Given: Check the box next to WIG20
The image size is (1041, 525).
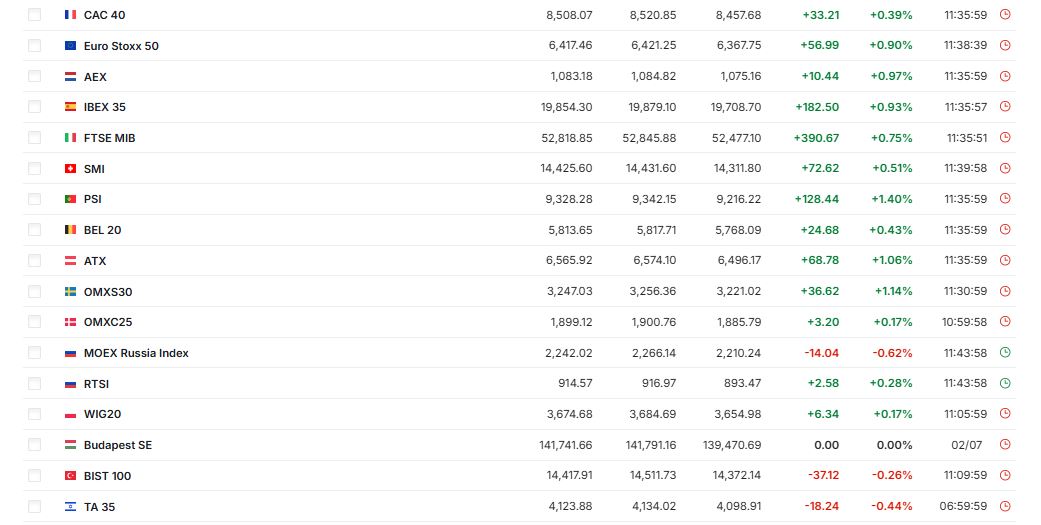Looking at the screenshot, I should pyautogui.click(x=35, y=414).
